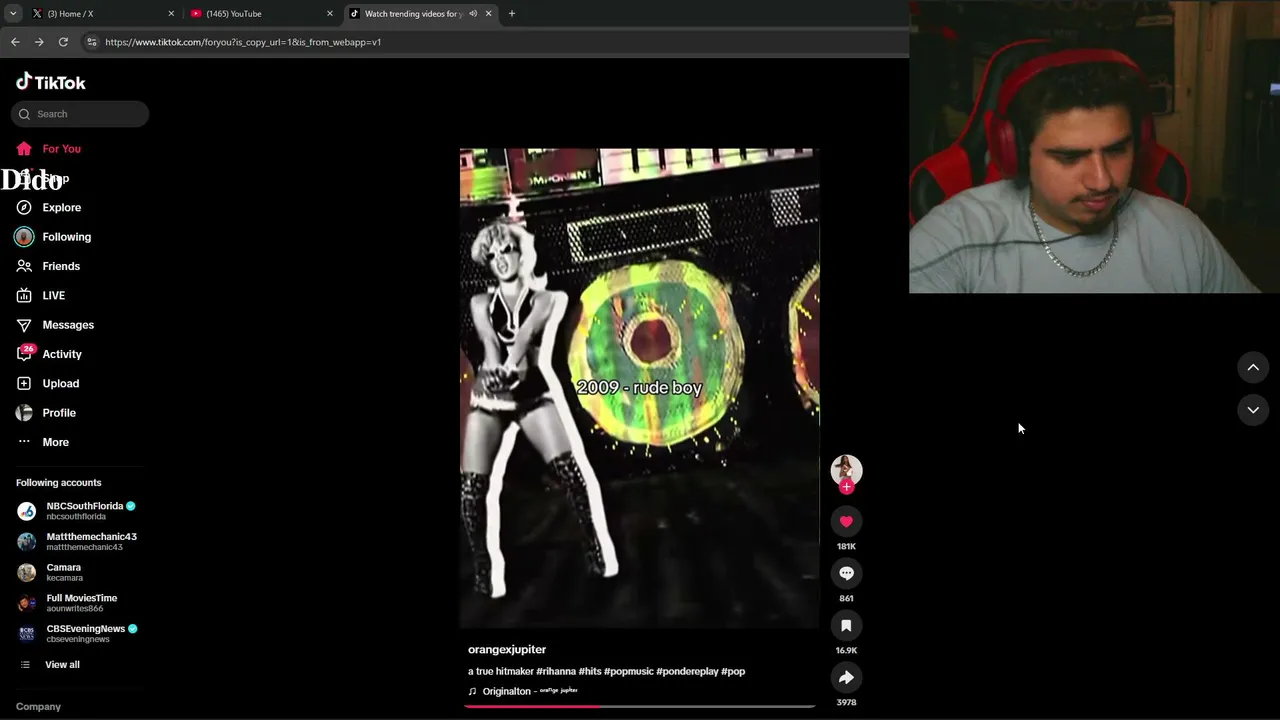Go to TikTok LIVE

pos(53,296)
